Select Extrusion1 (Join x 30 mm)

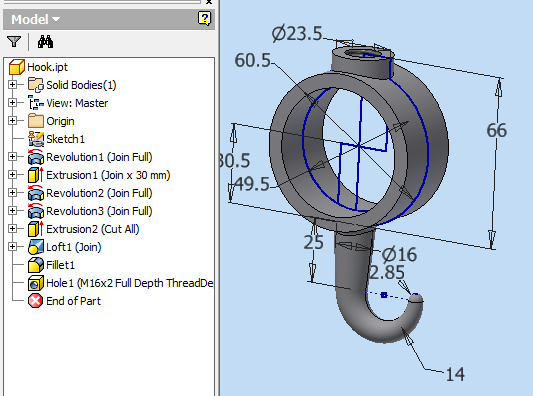[x=108, y=175]
